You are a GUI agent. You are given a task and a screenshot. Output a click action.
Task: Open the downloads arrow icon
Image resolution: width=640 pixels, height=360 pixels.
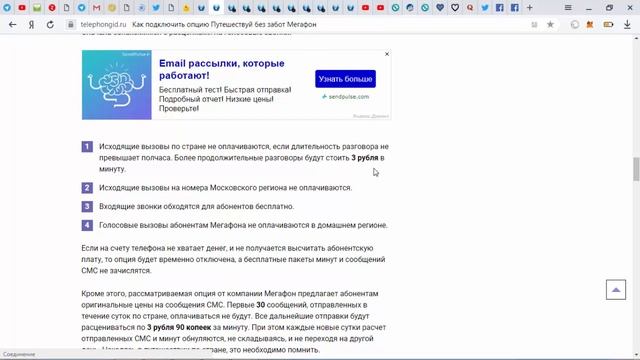pyautogui.click(x=627, y=24)
